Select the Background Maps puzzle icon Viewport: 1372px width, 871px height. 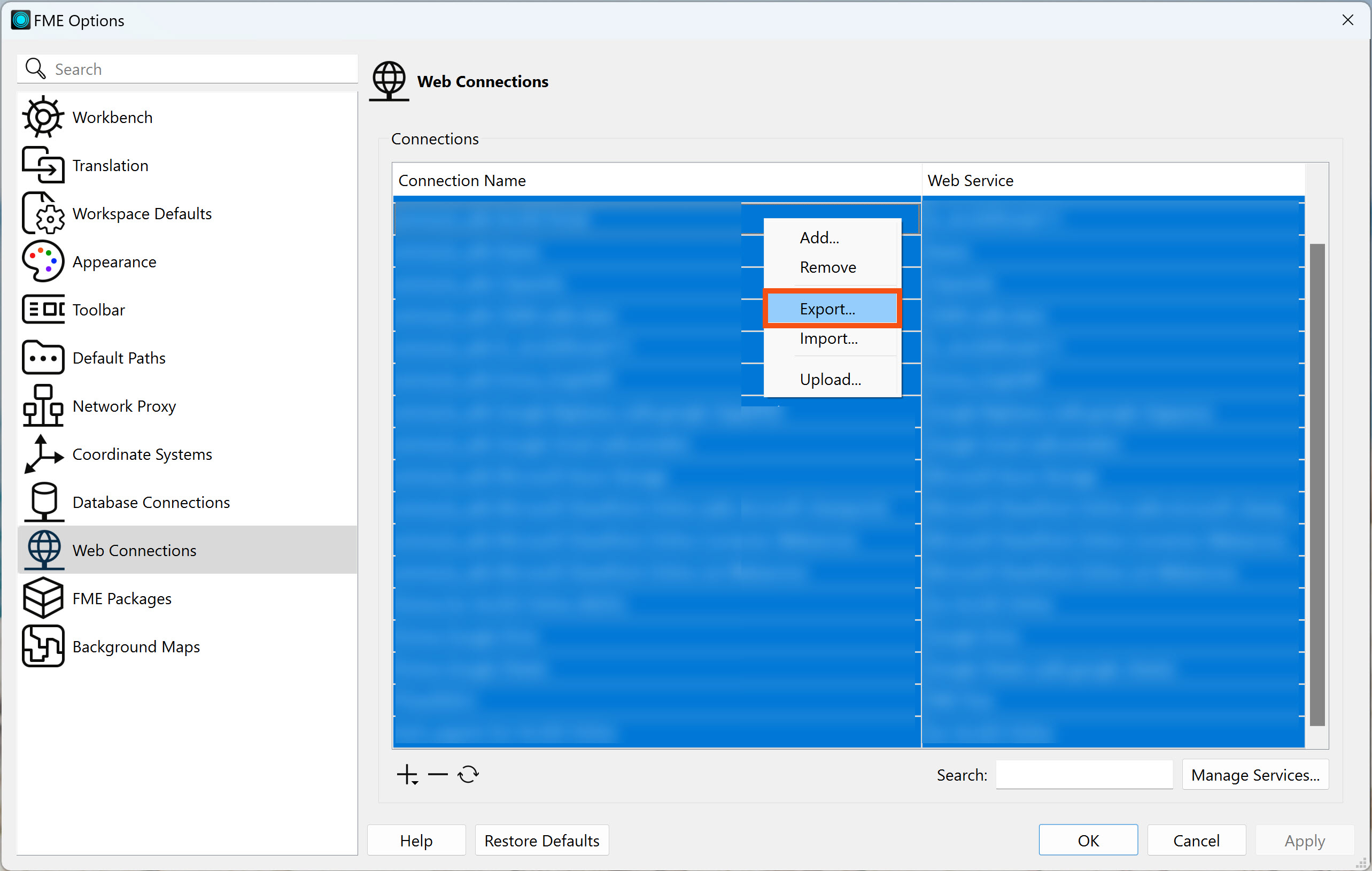point(43,646)
